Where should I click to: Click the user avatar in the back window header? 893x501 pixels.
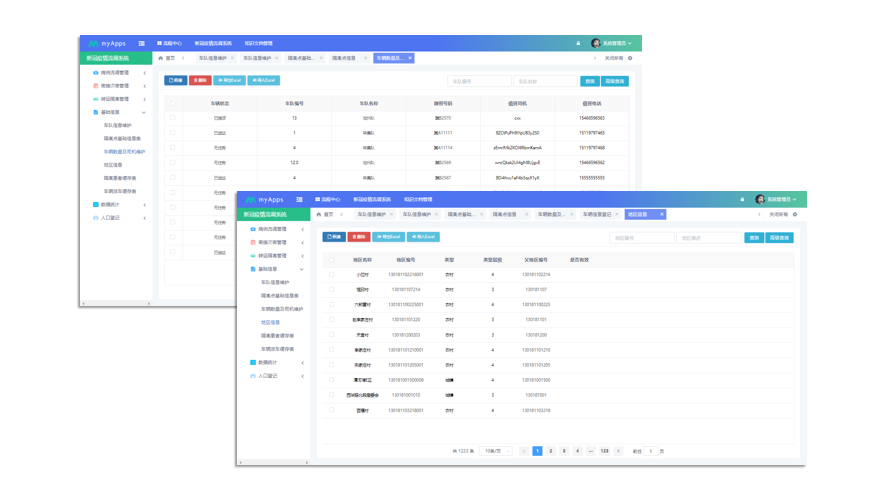596,43
